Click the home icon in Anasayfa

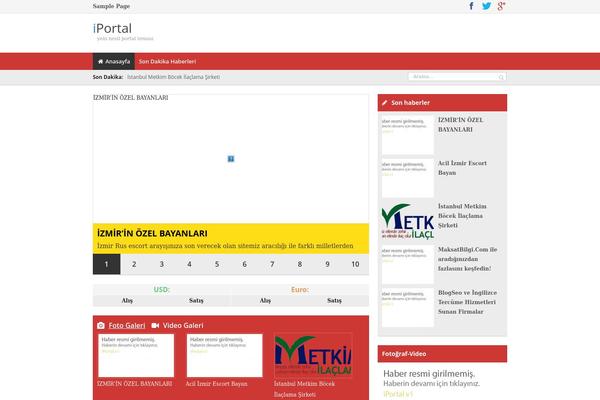[100, 61]
